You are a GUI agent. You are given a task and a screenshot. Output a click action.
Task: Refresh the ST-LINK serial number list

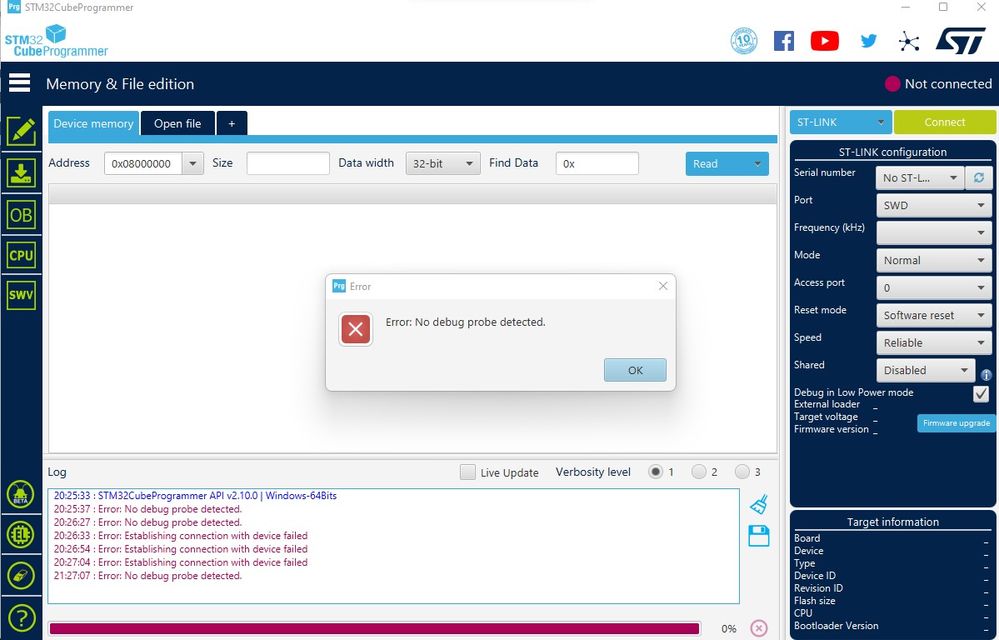coord(979,178)
